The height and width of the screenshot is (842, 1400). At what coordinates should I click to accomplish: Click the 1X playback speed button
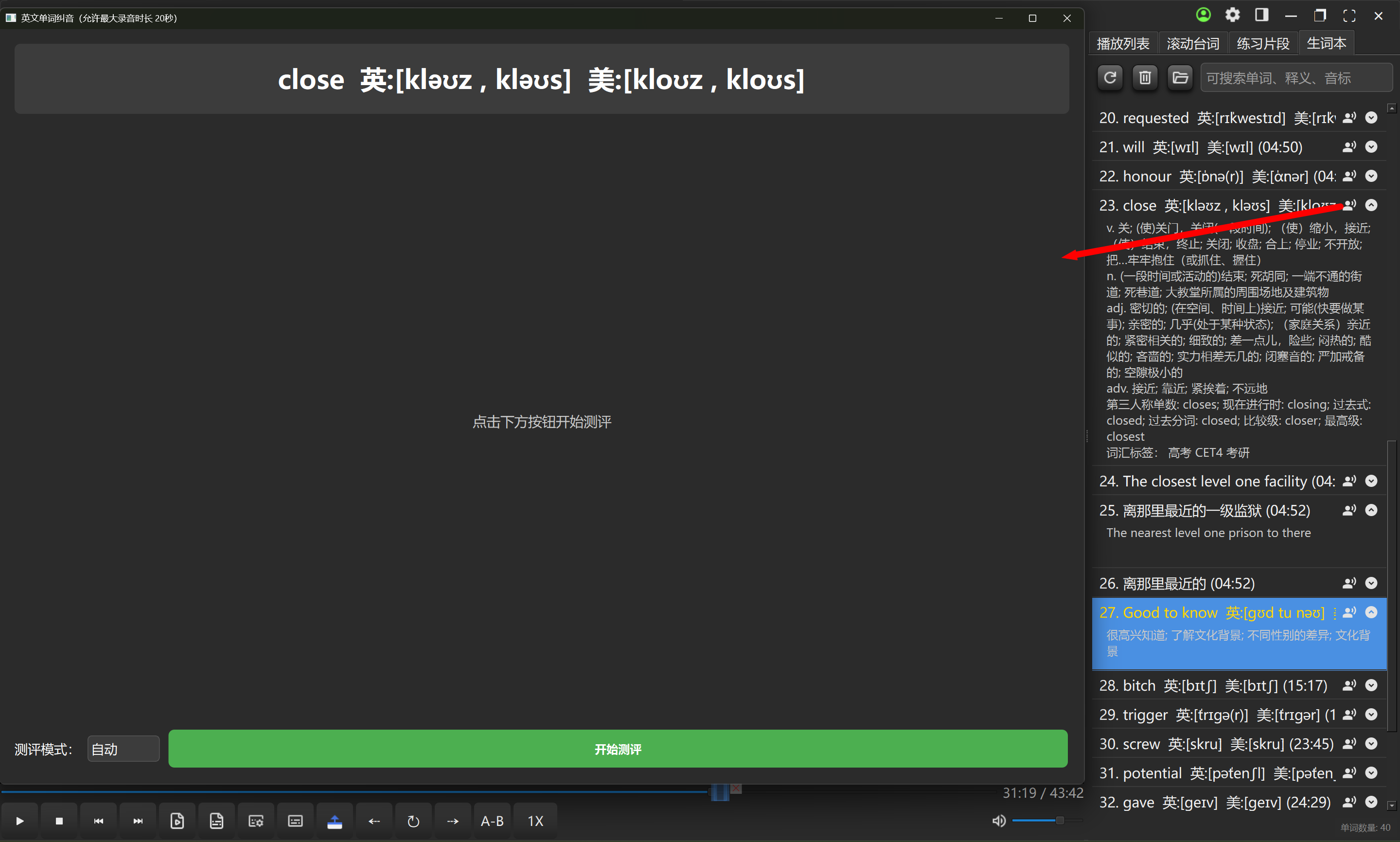(x=535, y=821)
